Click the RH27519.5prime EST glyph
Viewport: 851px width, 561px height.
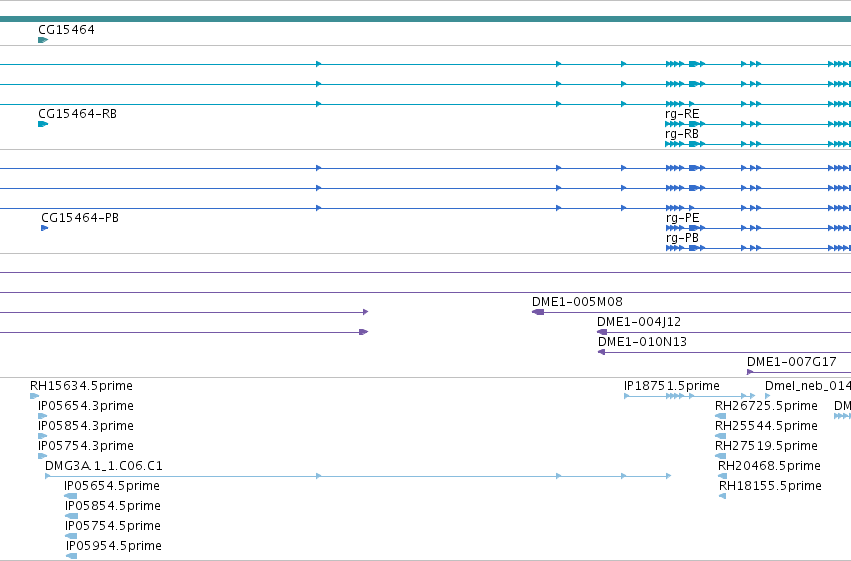pyautogui.click(x=721, y=456)
